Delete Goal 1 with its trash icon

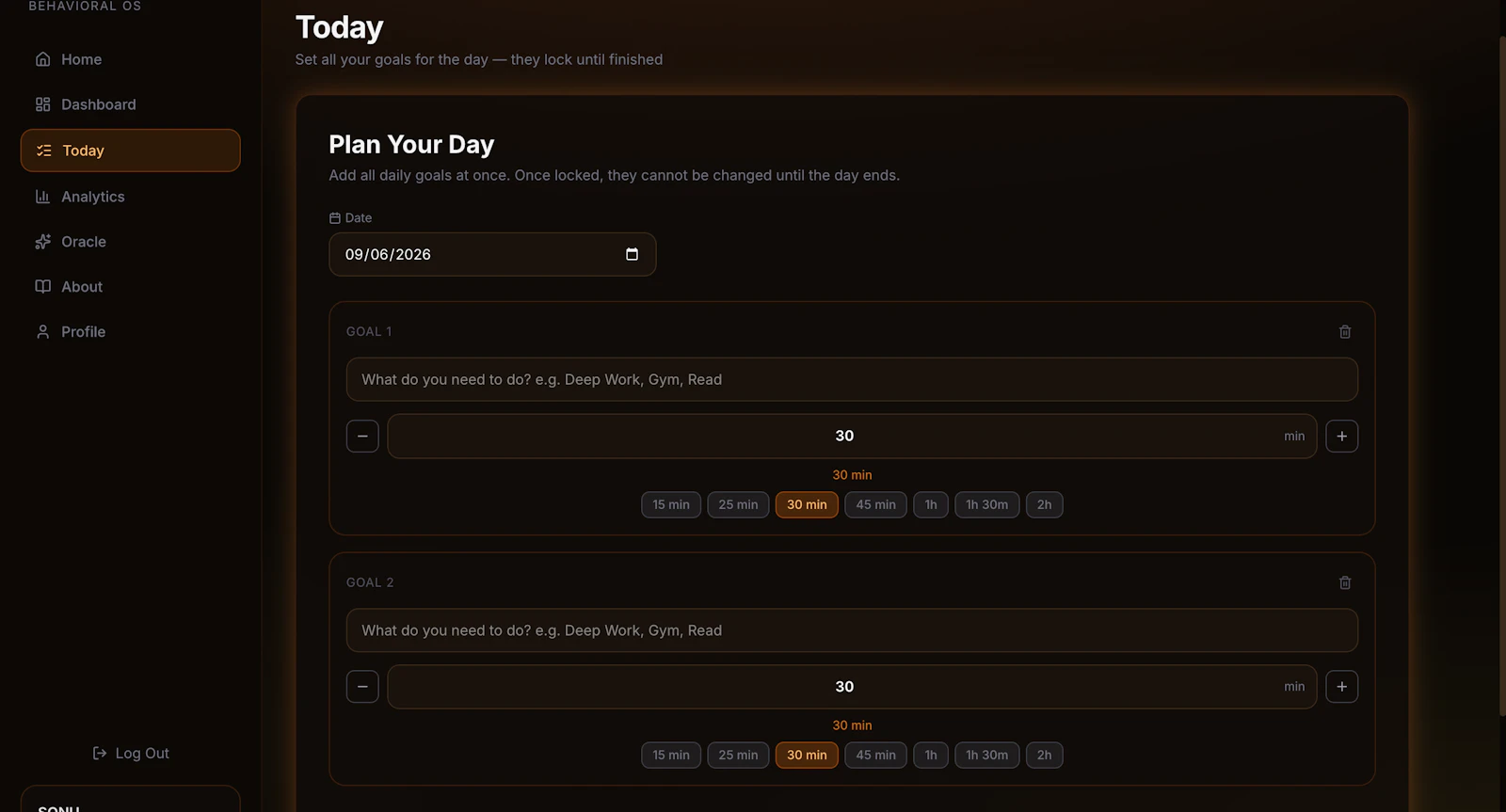click(1345, 331)
